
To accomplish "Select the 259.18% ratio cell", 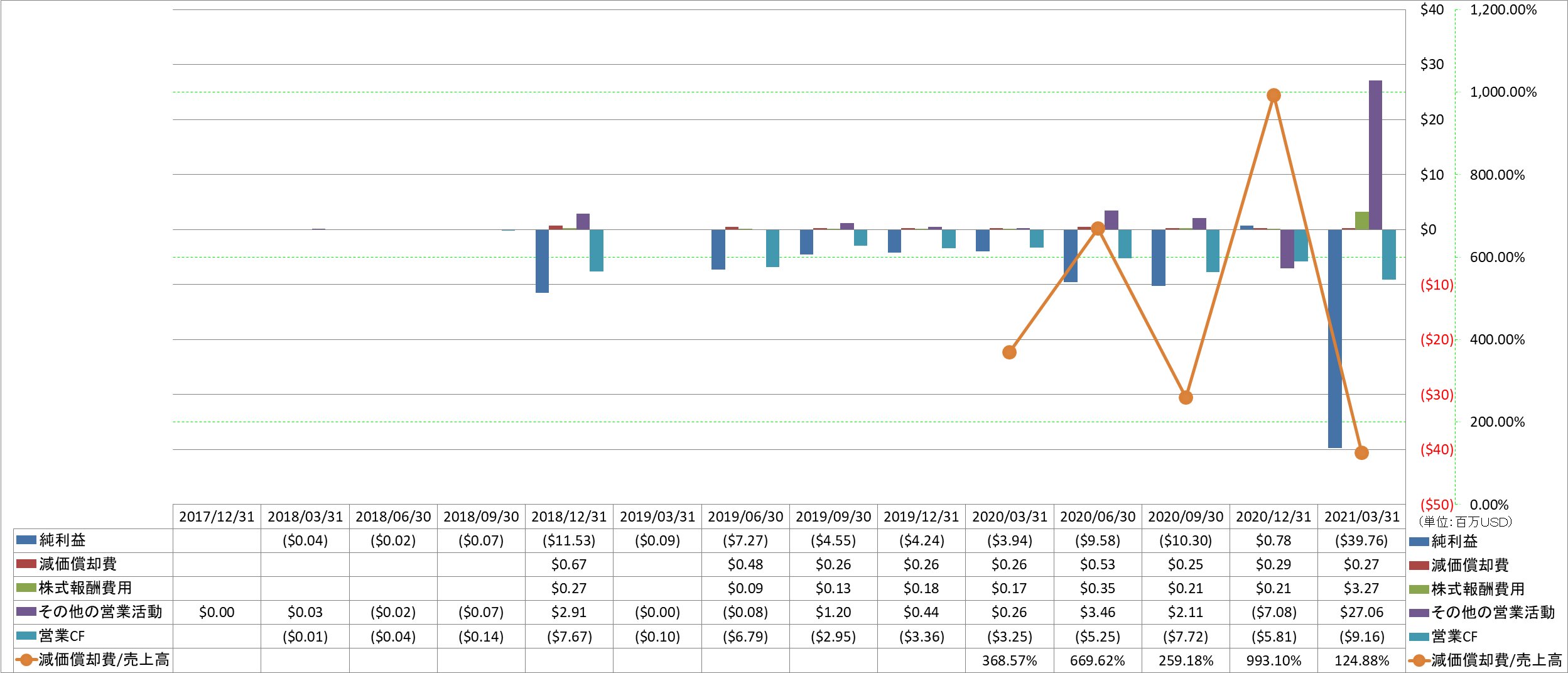I will 1186,660.
